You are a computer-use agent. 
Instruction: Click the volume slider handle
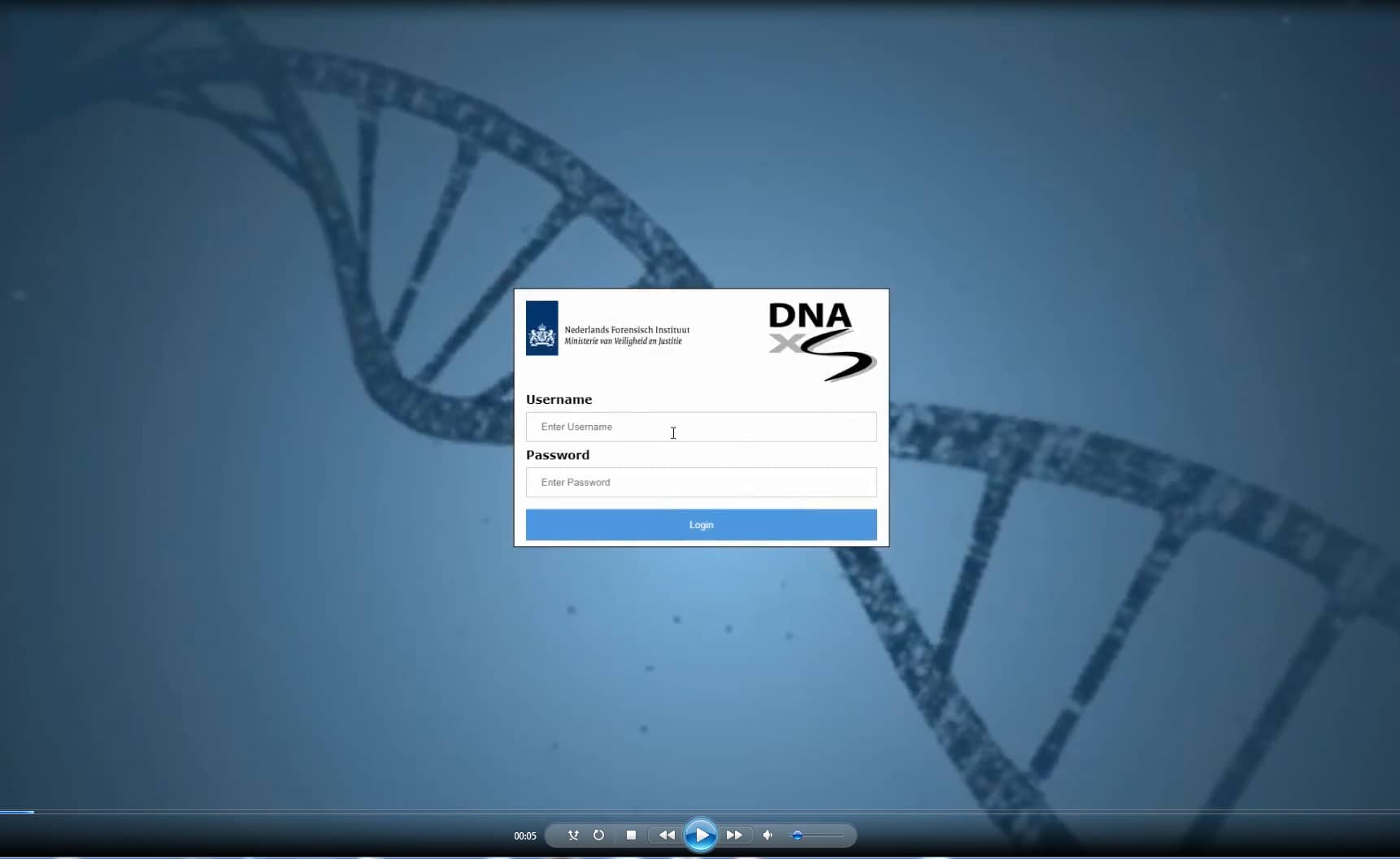coord(798,835)
